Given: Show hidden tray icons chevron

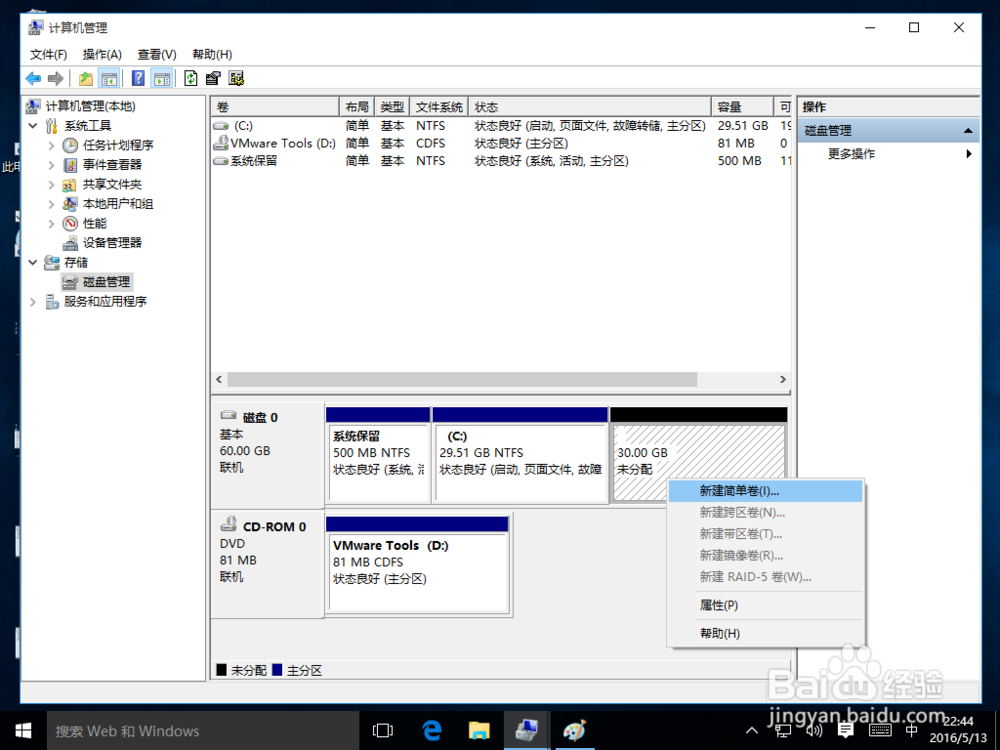Looking at the screenshot, I should tap(752, 731).
